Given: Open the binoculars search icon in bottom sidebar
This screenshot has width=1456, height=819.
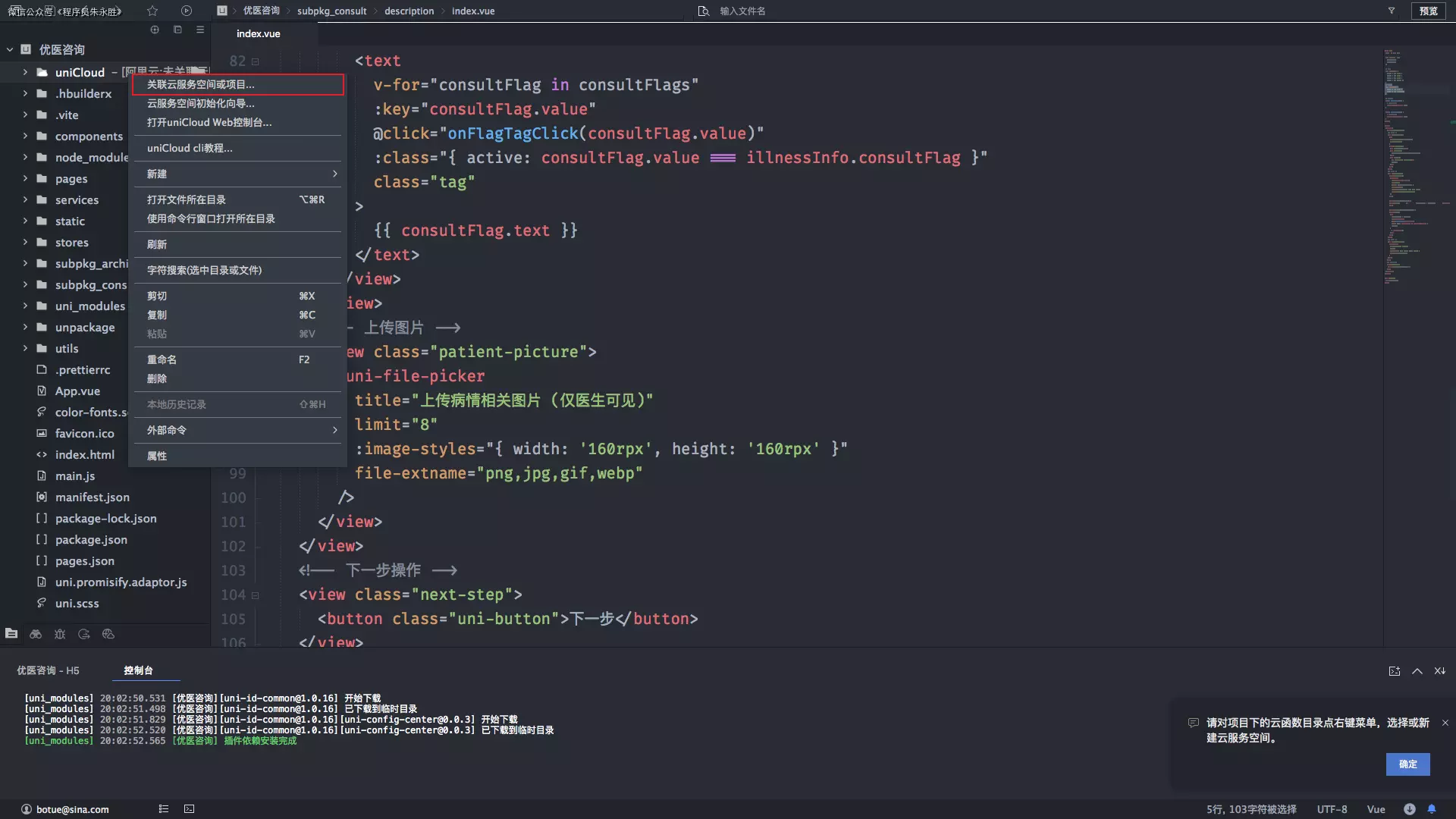Looking at the screenshot, I should [36, 633].
